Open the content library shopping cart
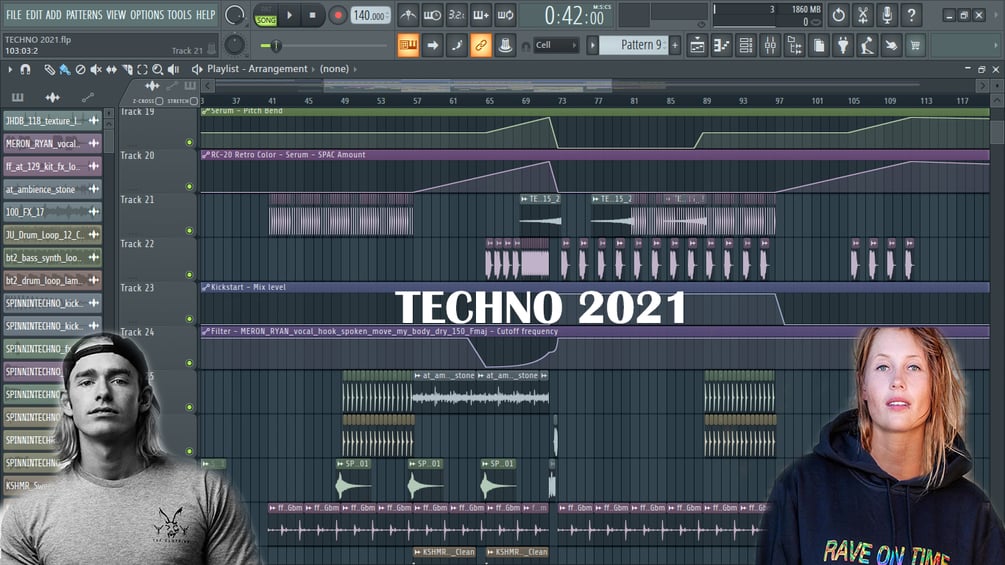 click(x=915, y=45)
